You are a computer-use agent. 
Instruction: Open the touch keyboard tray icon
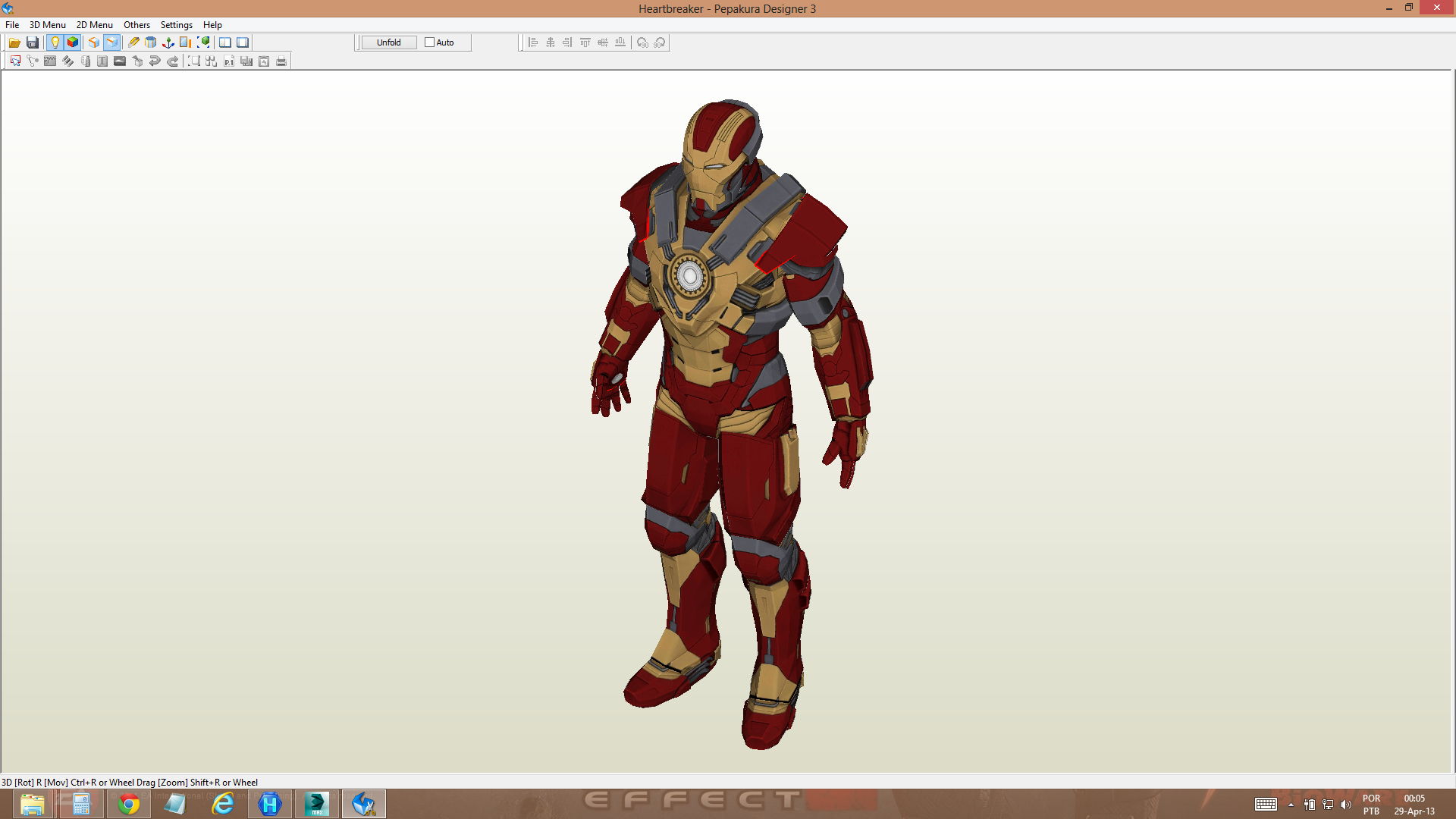point(1266,805)
